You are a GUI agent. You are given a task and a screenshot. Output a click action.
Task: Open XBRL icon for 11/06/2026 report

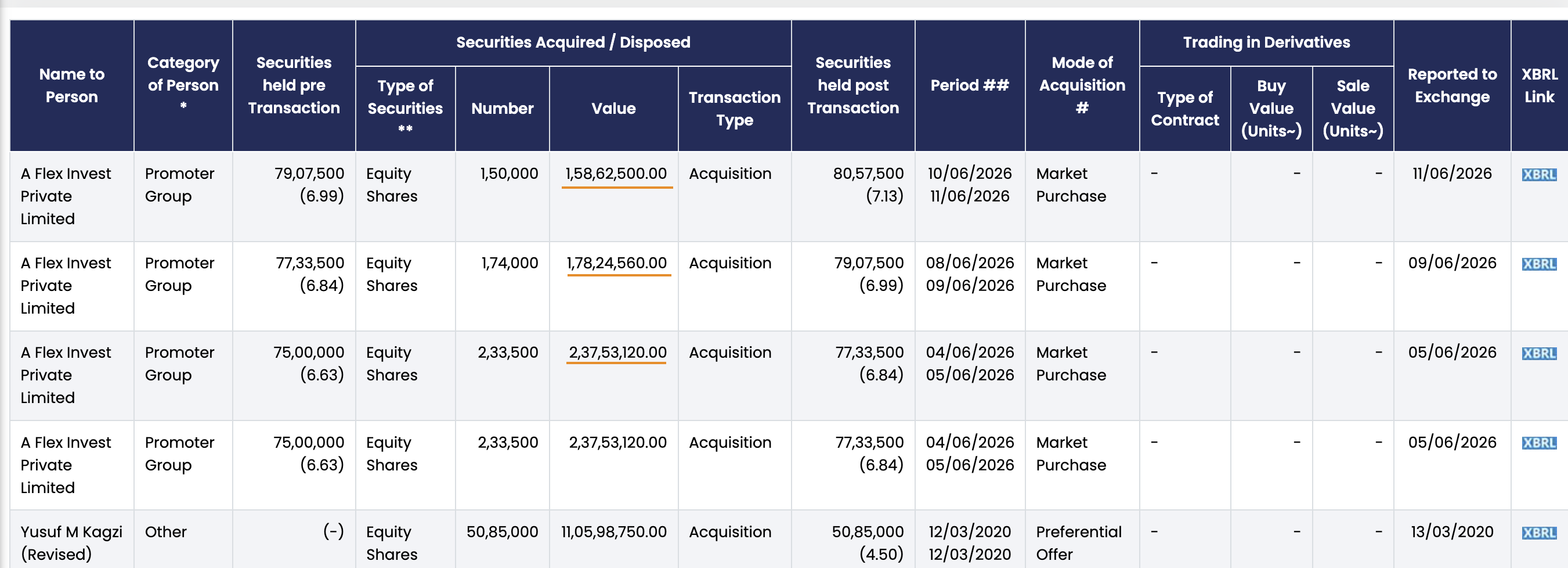(1539, 175)
